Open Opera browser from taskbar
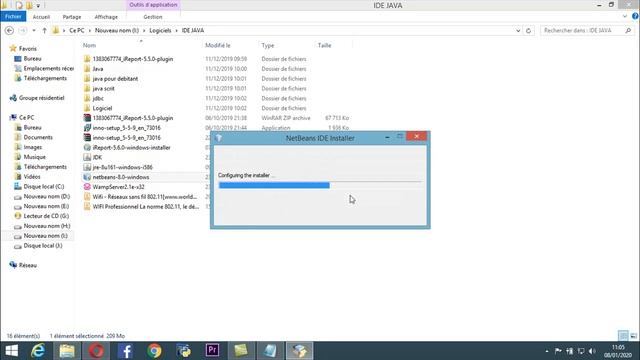 point(96,351)
